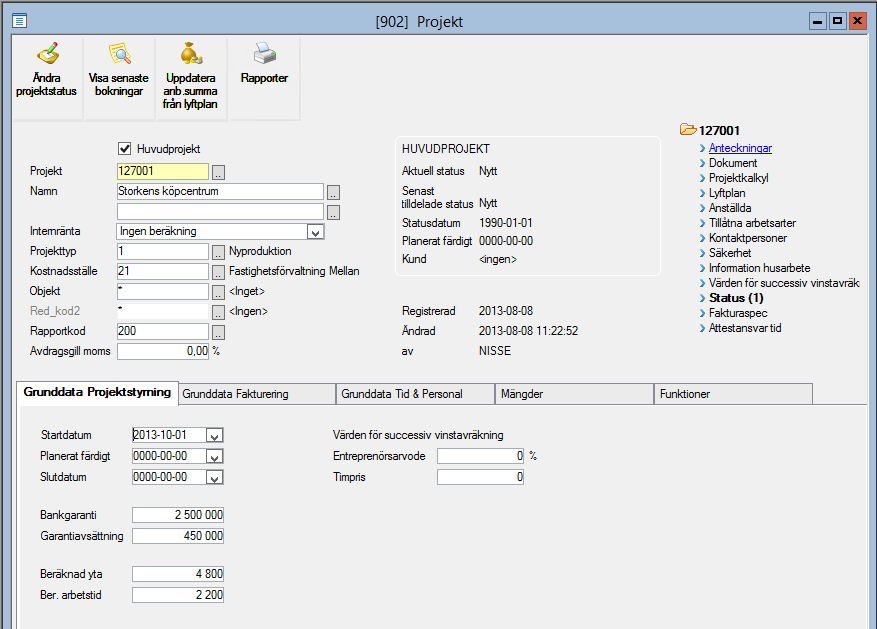Open the Mängder tab
Image resolution: width=877 pixels, height=629 pixels.
(x=574, y=394)
